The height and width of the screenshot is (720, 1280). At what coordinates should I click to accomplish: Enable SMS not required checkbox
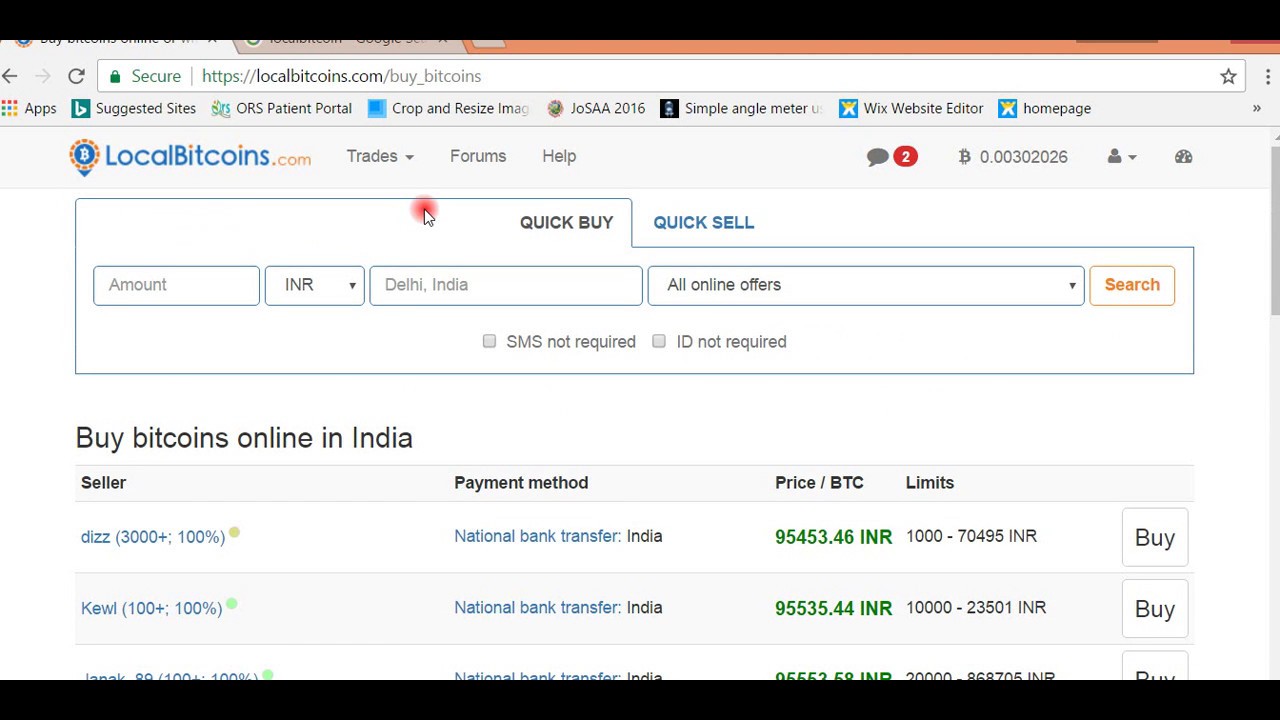[x=489, y=341]
